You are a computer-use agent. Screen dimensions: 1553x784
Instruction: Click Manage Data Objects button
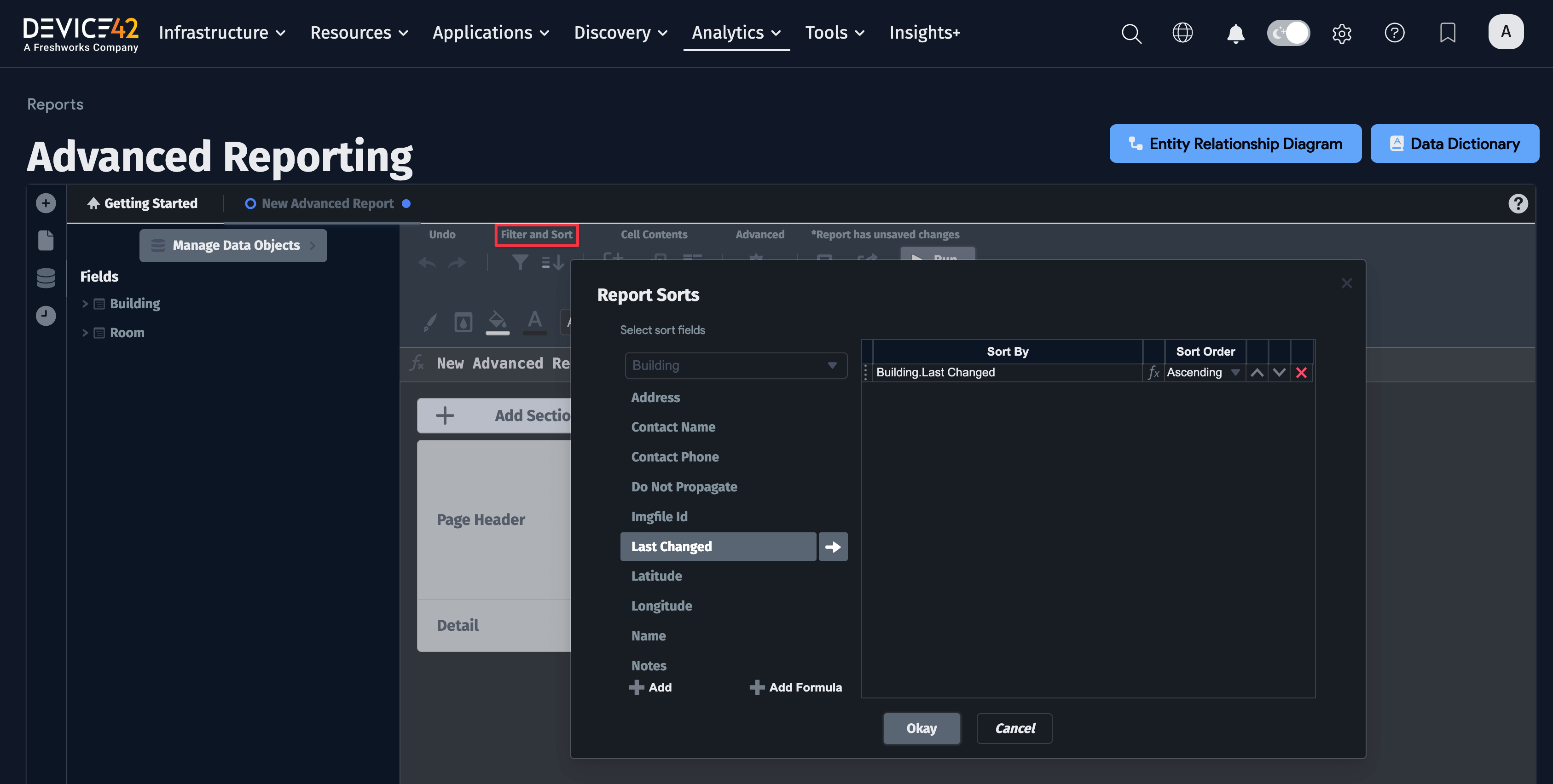[x=233, y=245]
